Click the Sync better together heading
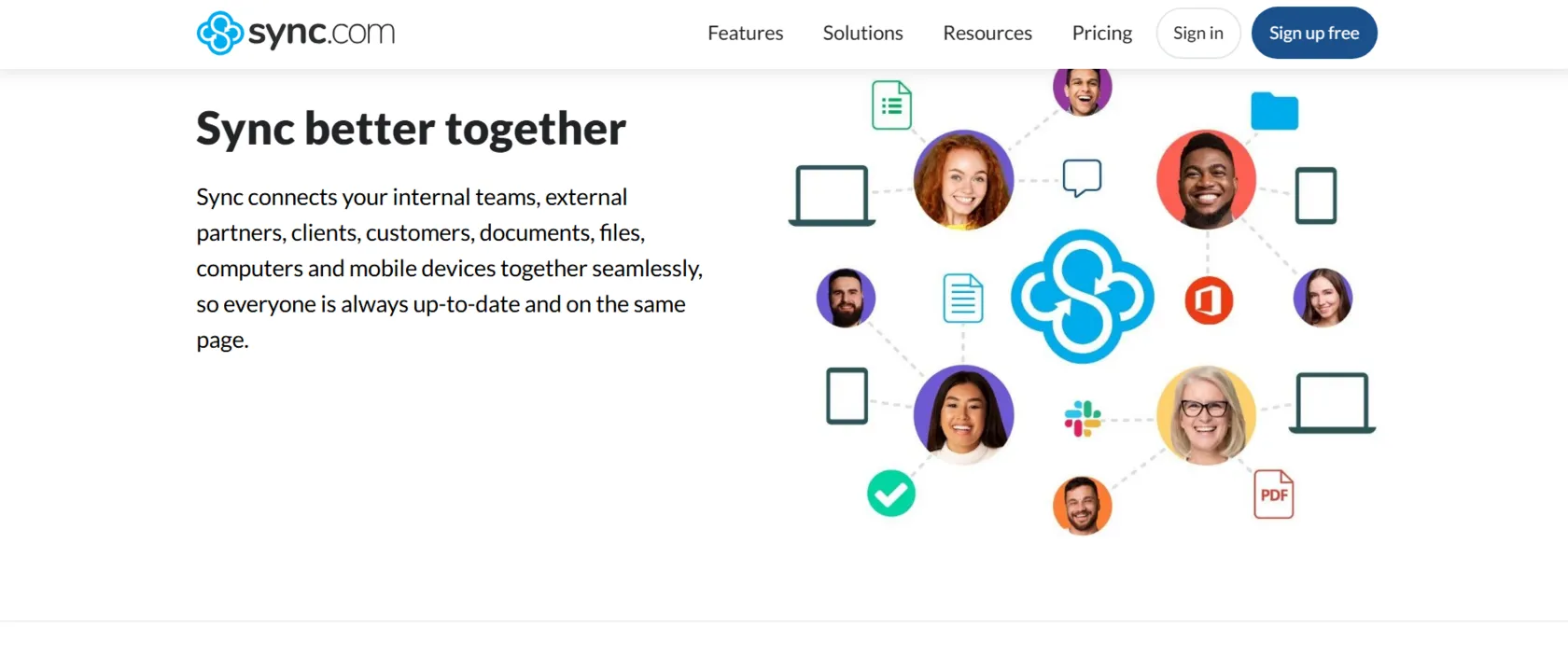1568x654 pixels. coord(411,129)
